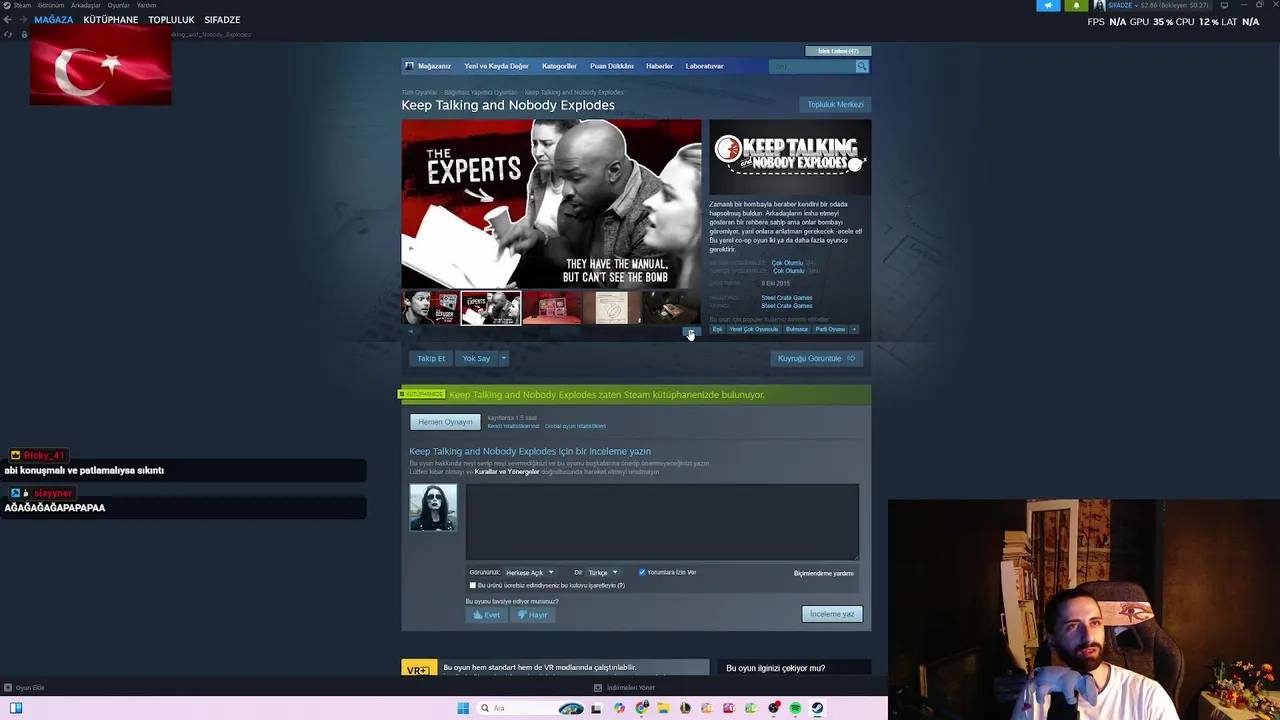Click the thumbs-down Hayır button
Viewport: 1280px width, 720px height.
point(532,615)
